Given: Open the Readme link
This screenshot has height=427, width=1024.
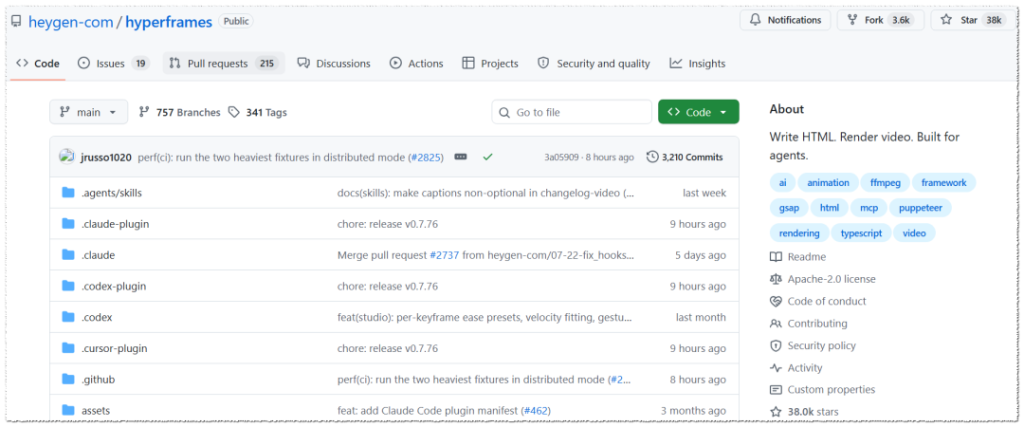Looking at the screenshot, I should [x=799, y=257].
